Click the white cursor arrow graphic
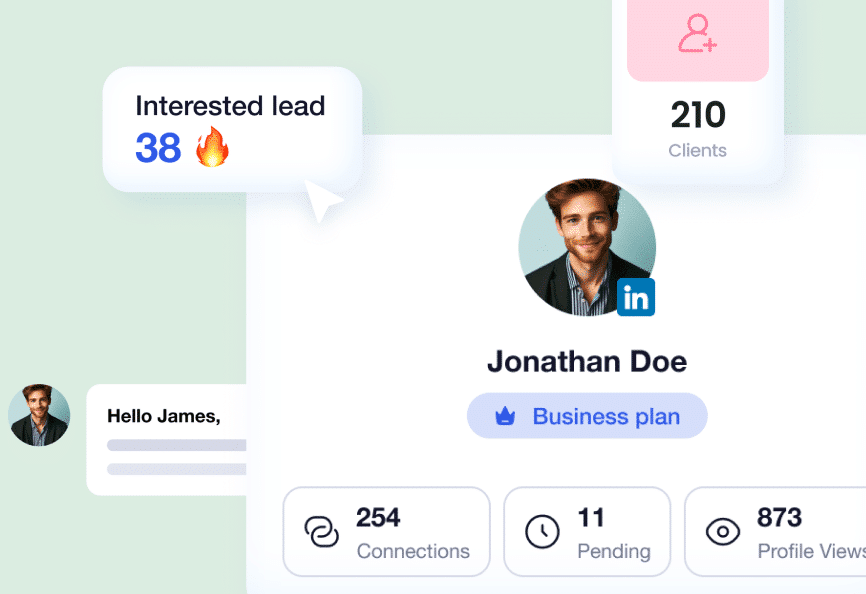 [324, 200]
